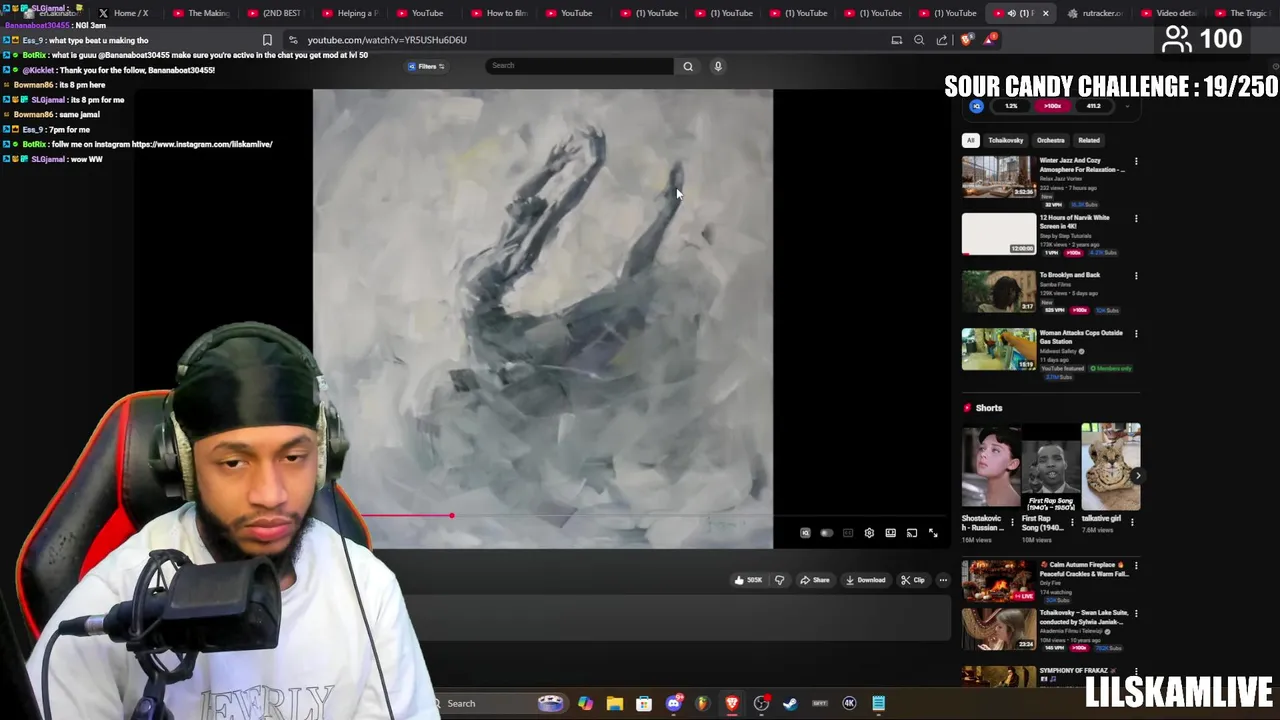Open Winter Jazz And Cozy Atmosphere thumbnail
The width and height of the screenshot is (1280, 720).
(999, 177)
